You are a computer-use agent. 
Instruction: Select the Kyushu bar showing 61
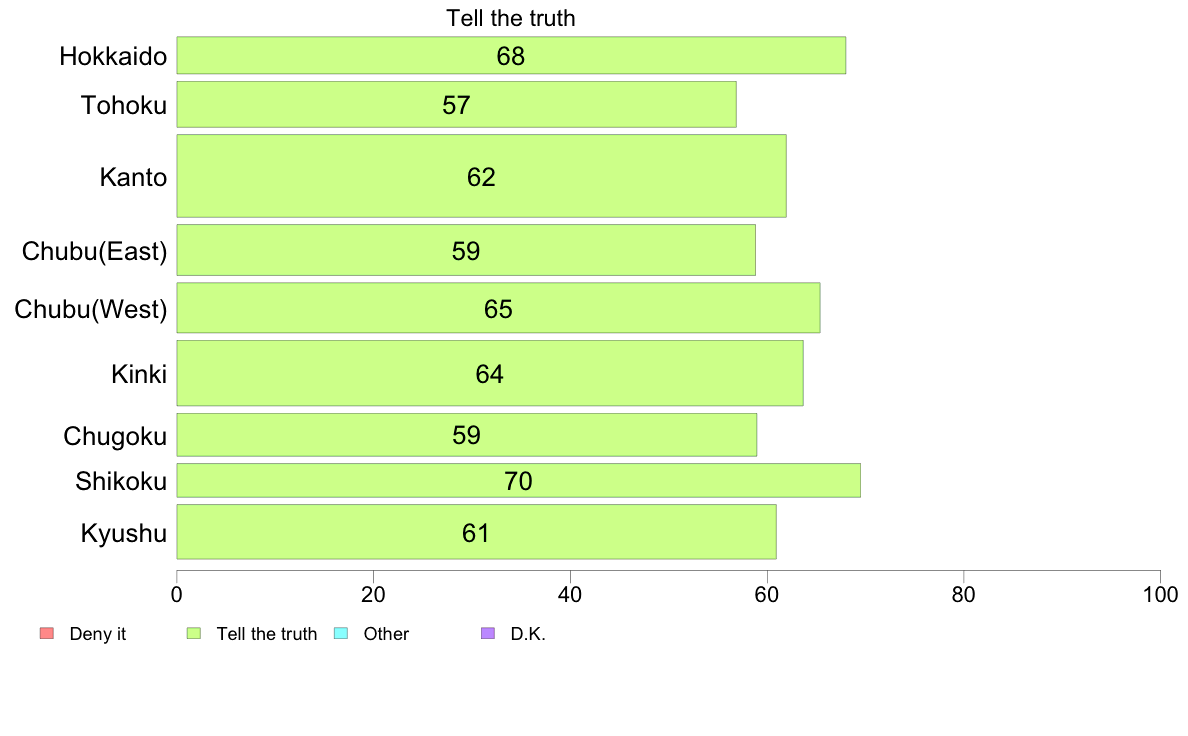pyautogui.click(x=477, y=532)
